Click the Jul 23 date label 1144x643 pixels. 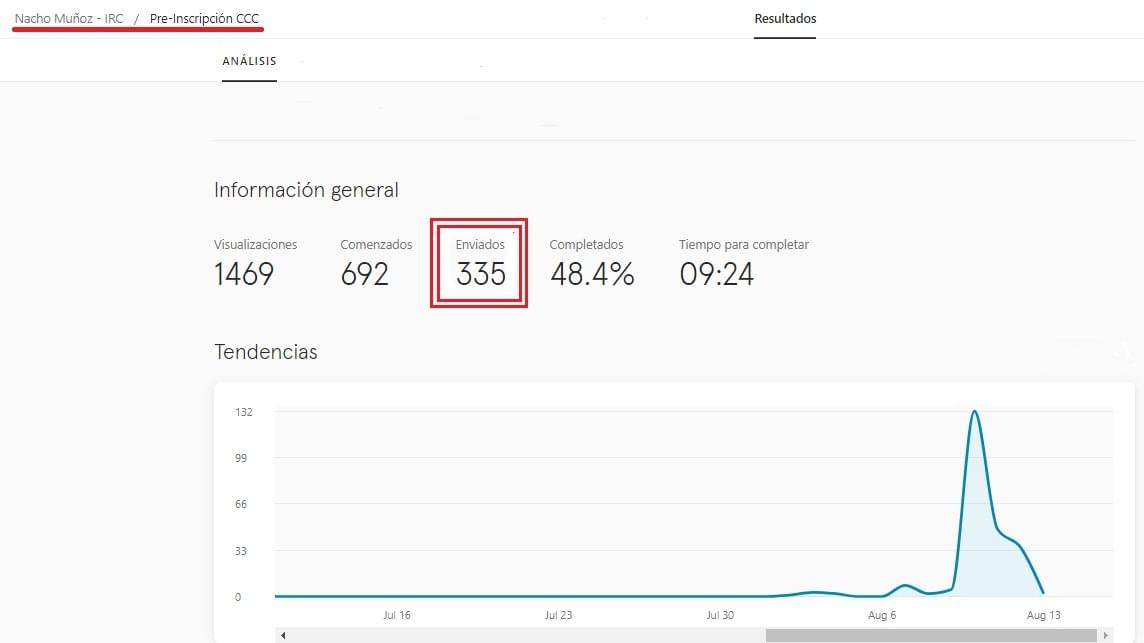558,615
